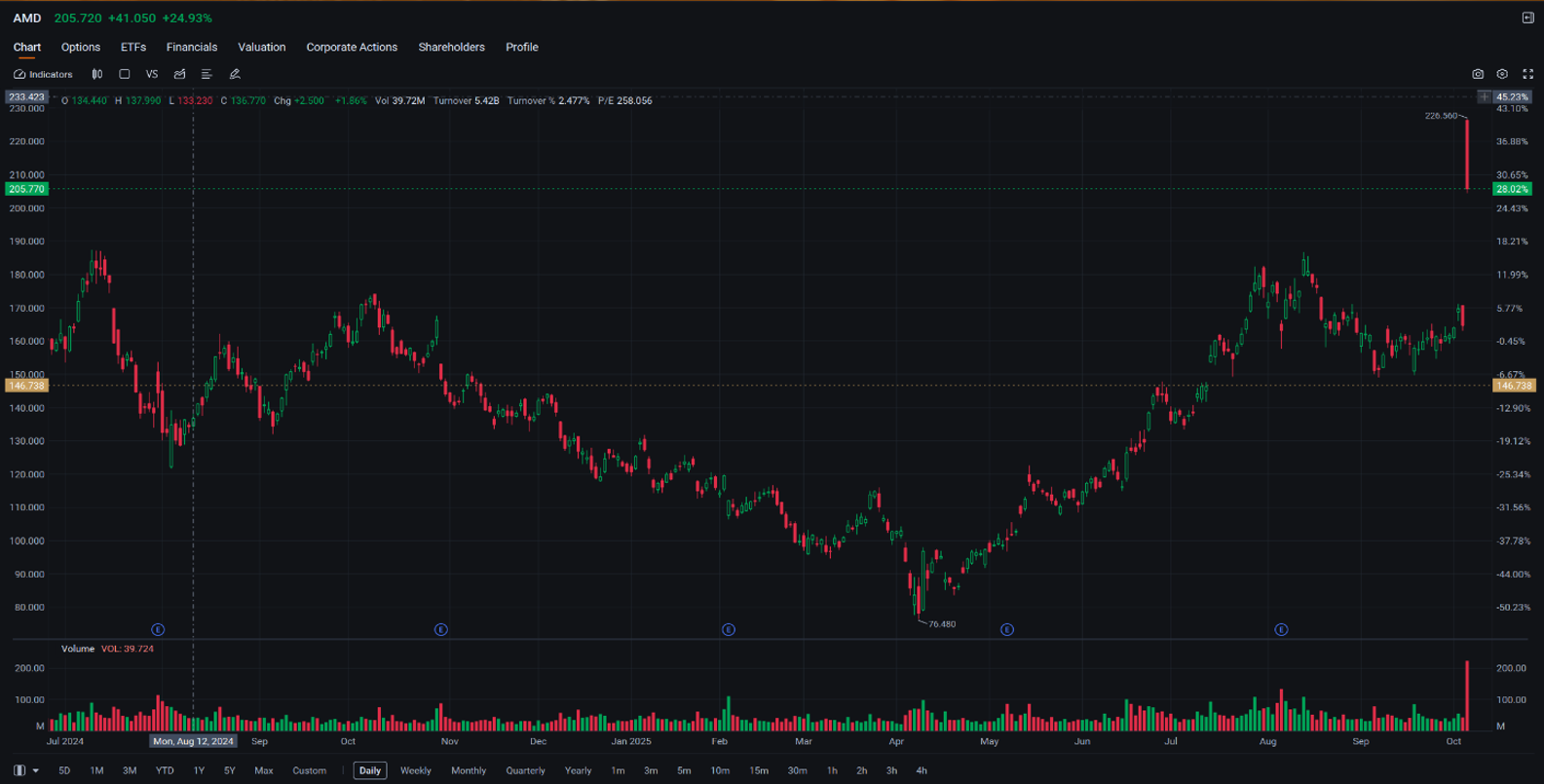Click the earnings marker near August 2024

coord(158,630)
